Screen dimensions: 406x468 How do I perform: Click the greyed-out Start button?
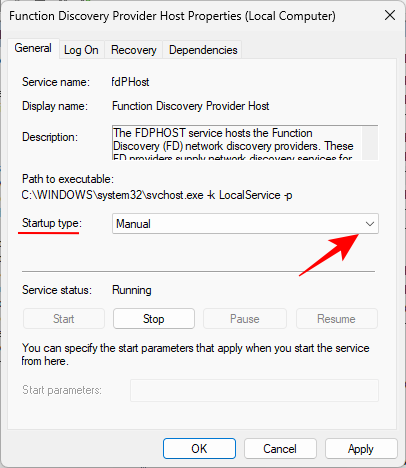64,319
